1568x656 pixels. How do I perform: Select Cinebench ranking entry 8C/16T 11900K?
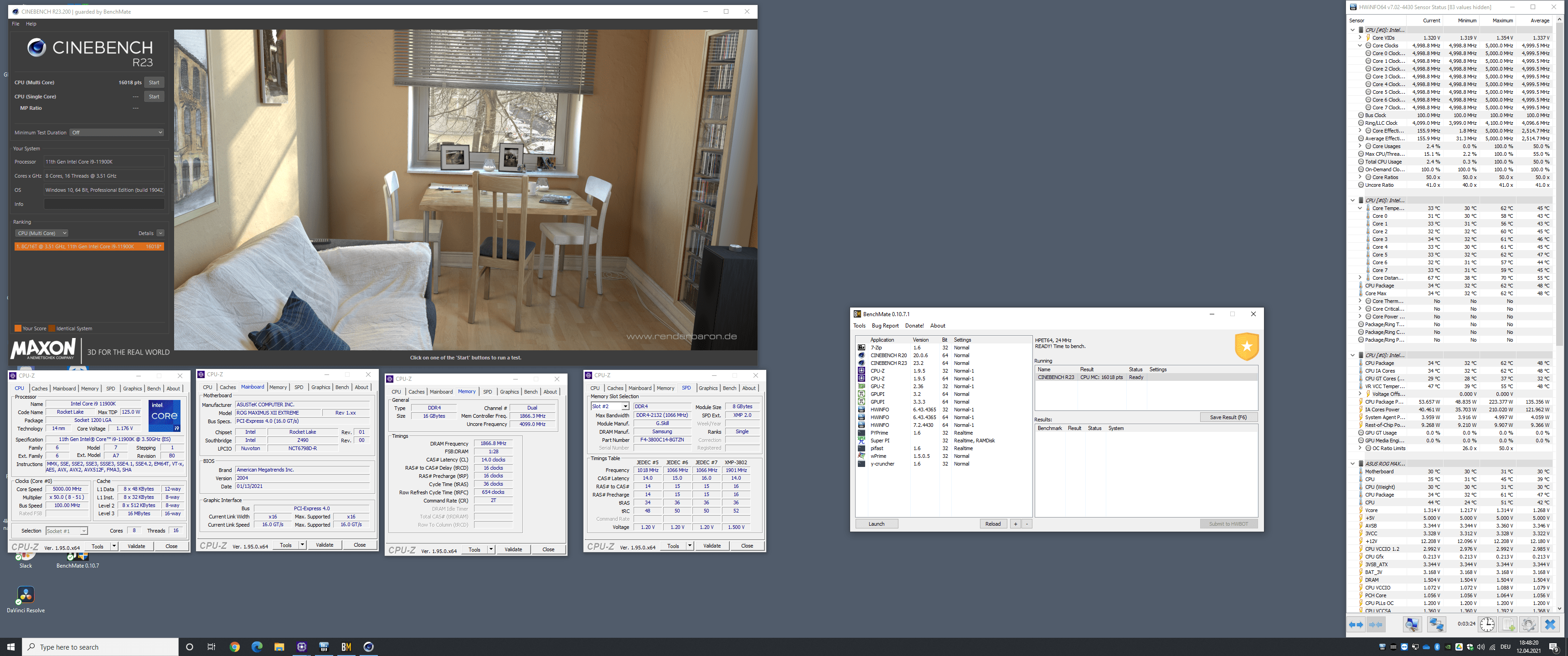coord(89,246)
